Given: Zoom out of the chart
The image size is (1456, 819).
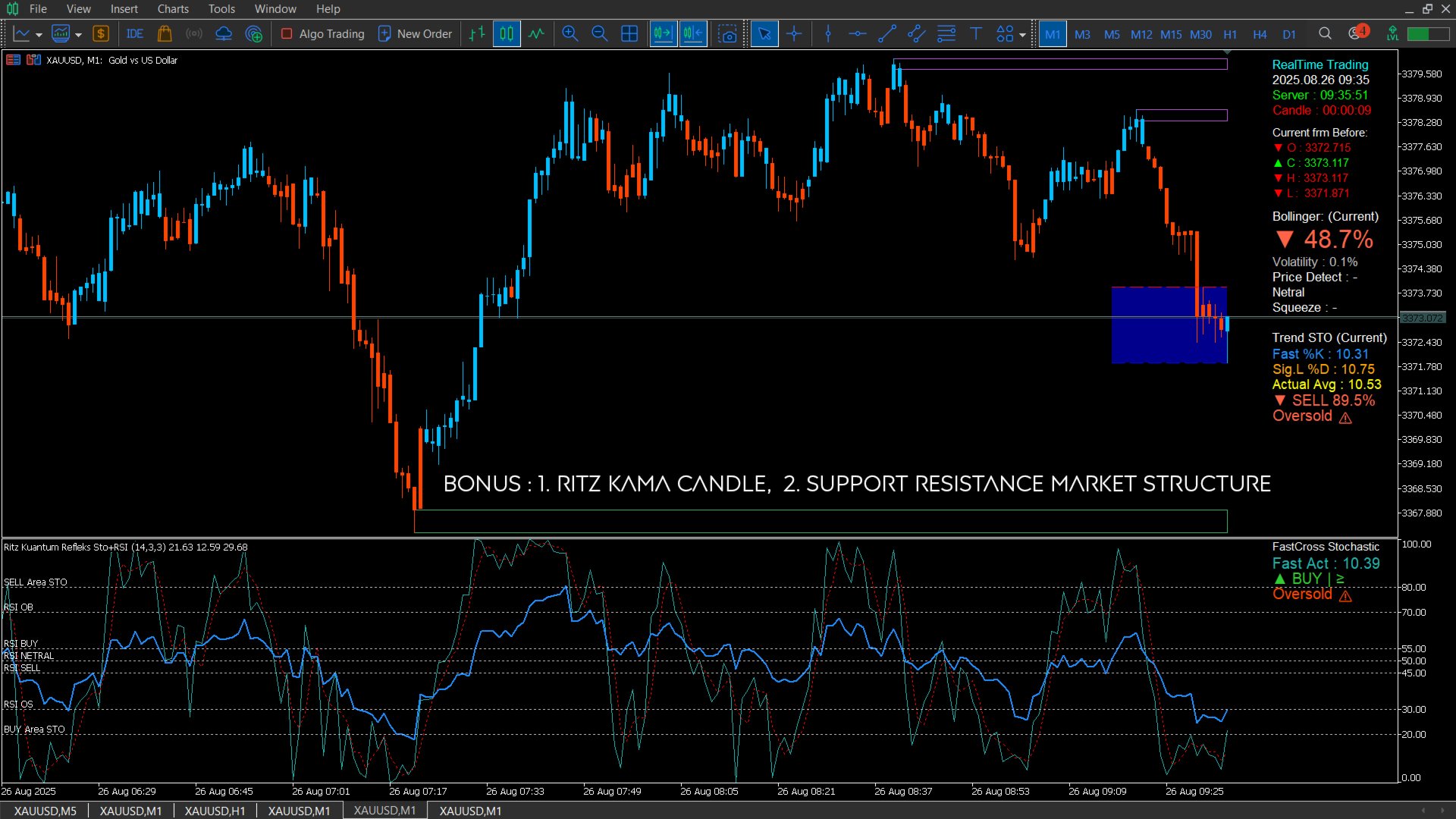Looking at the screenshot, I should (599, 34).
